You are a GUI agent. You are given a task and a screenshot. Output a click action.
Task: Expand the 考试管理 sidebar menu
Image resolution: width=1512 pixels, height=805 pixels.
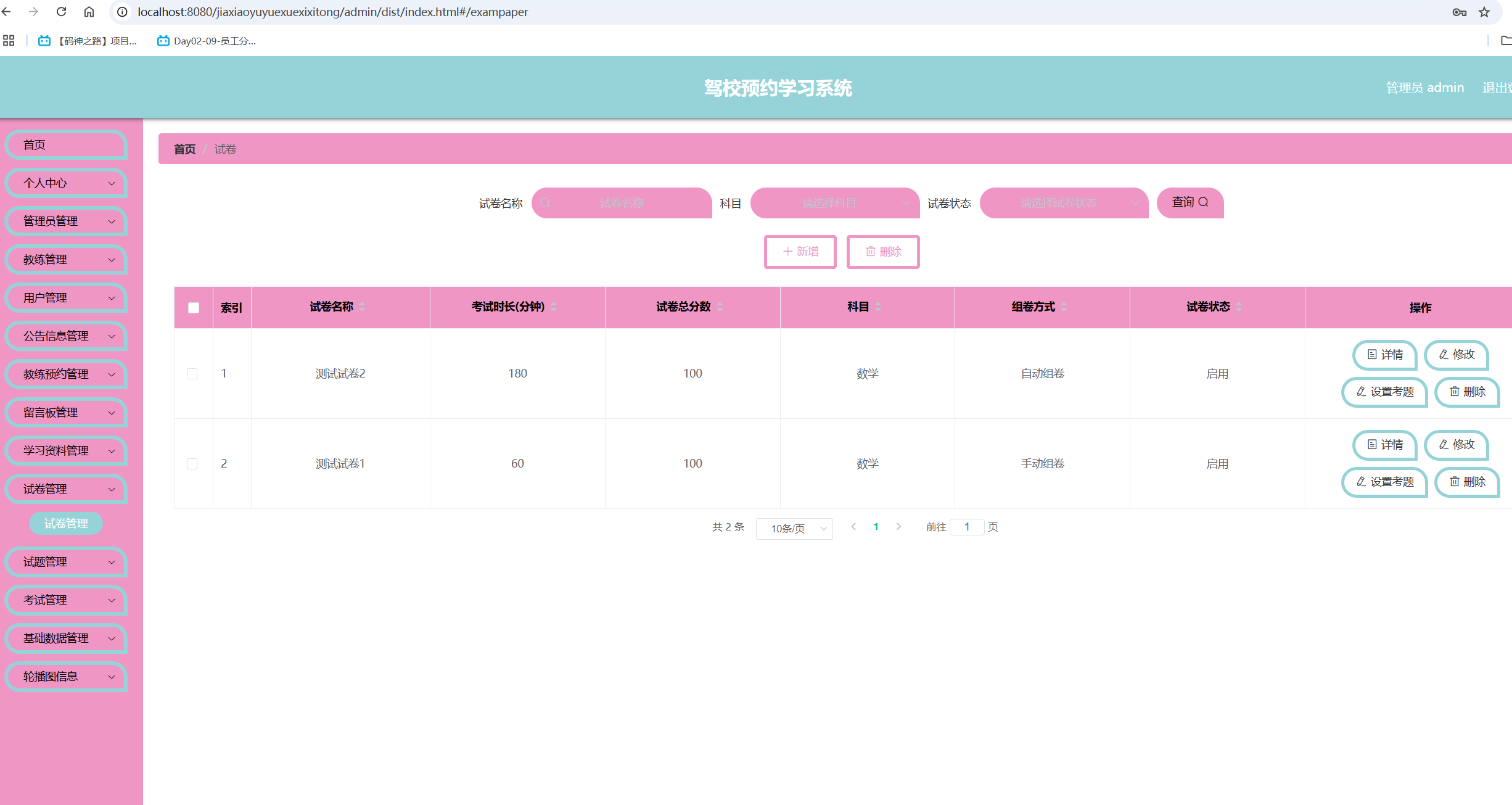66,600
